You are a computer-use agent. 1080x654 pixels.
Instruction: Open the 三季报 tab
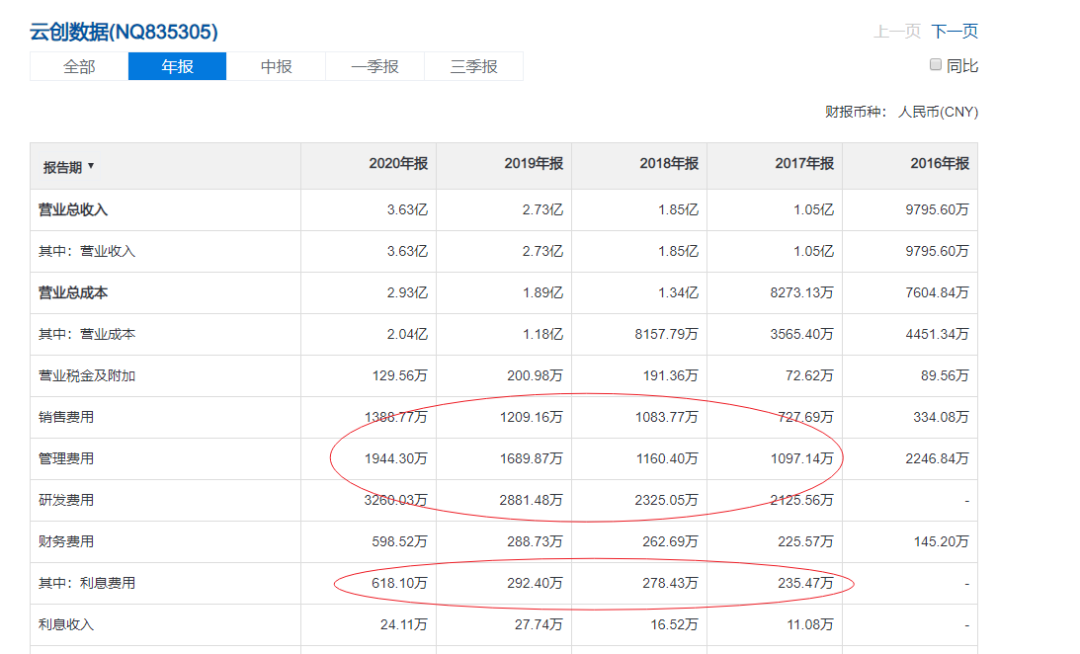474,66
